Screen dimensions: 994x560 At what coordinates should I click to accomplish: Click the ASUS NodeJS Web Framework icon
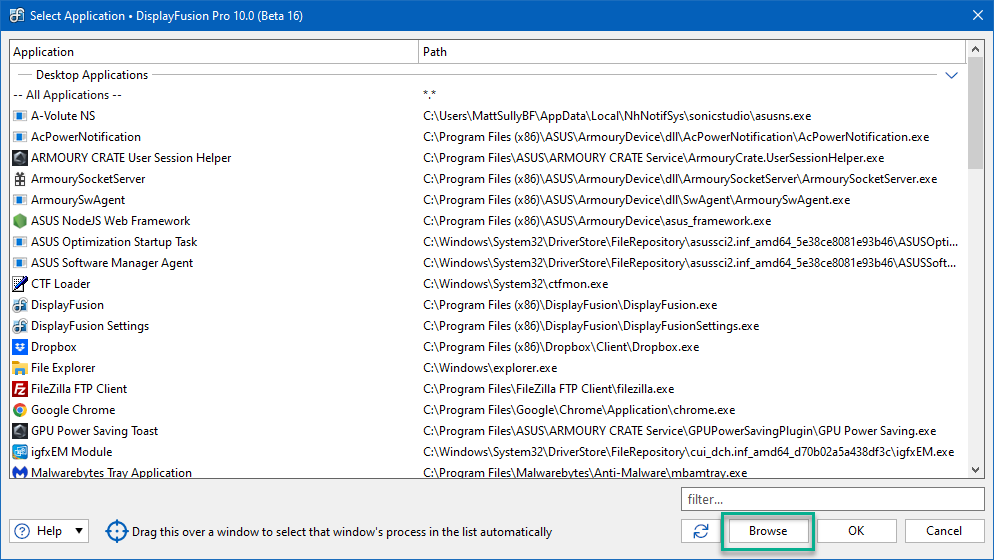[20, 221]
